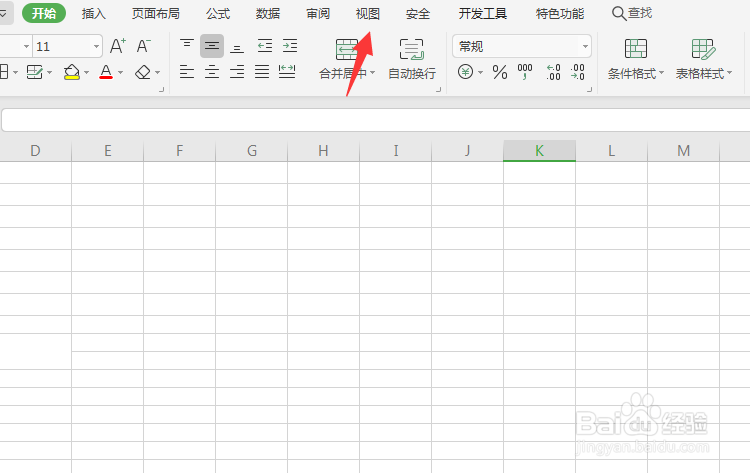Open the 审阅 tab
750x473 pixels.
[318, 13]
